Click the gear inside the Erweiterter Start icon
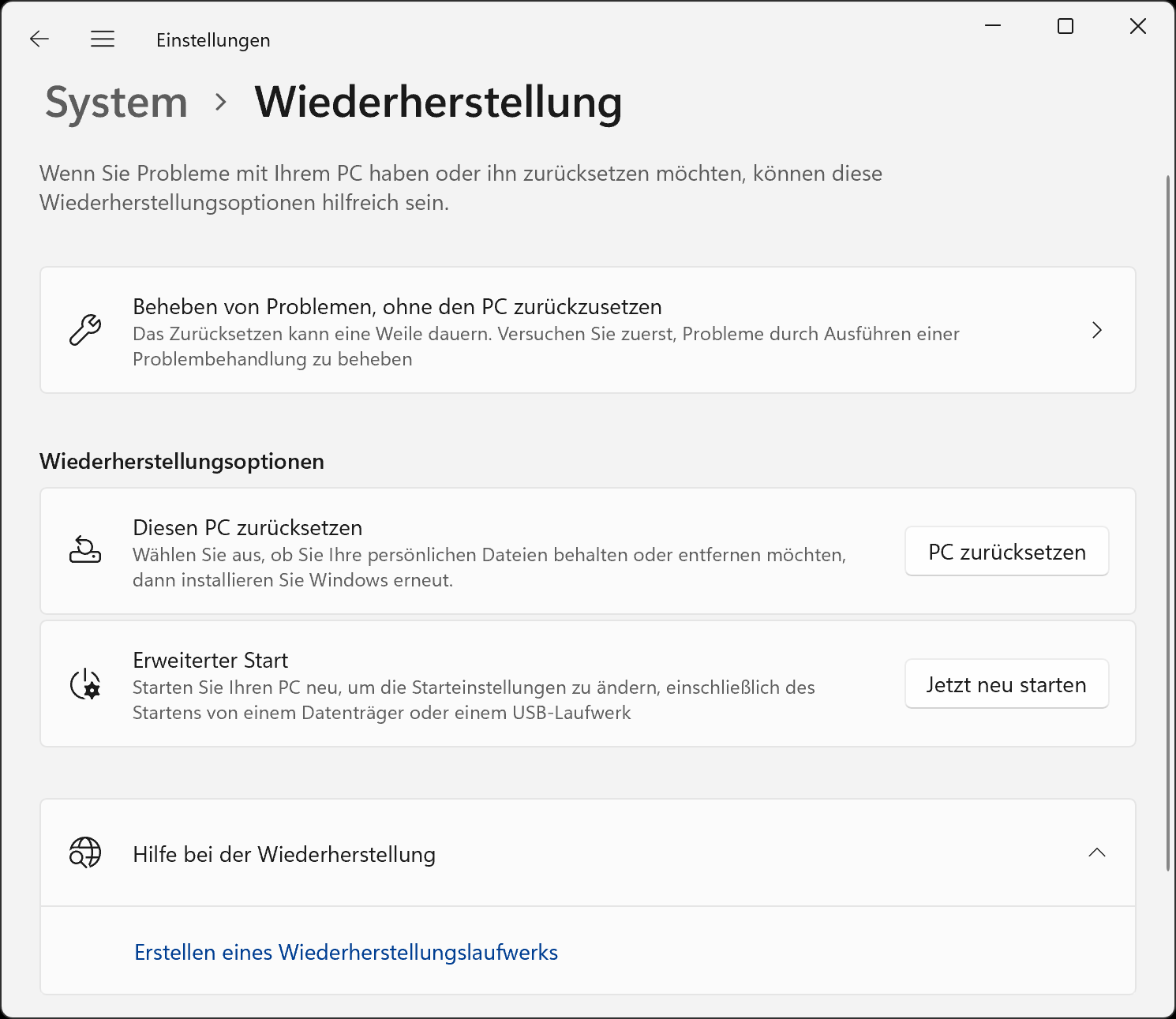 (91, 690)
